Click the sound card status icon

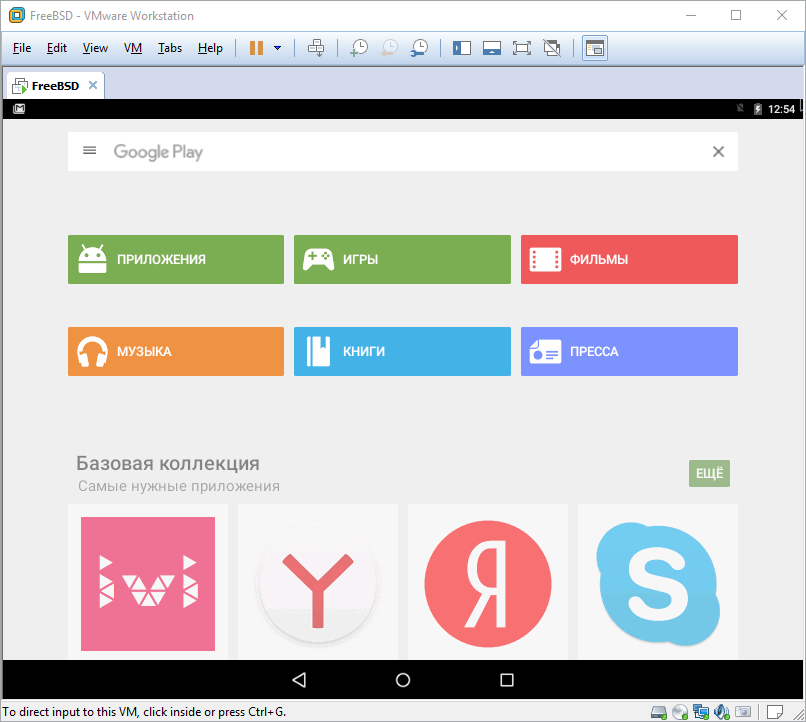[x=722, y=712]
